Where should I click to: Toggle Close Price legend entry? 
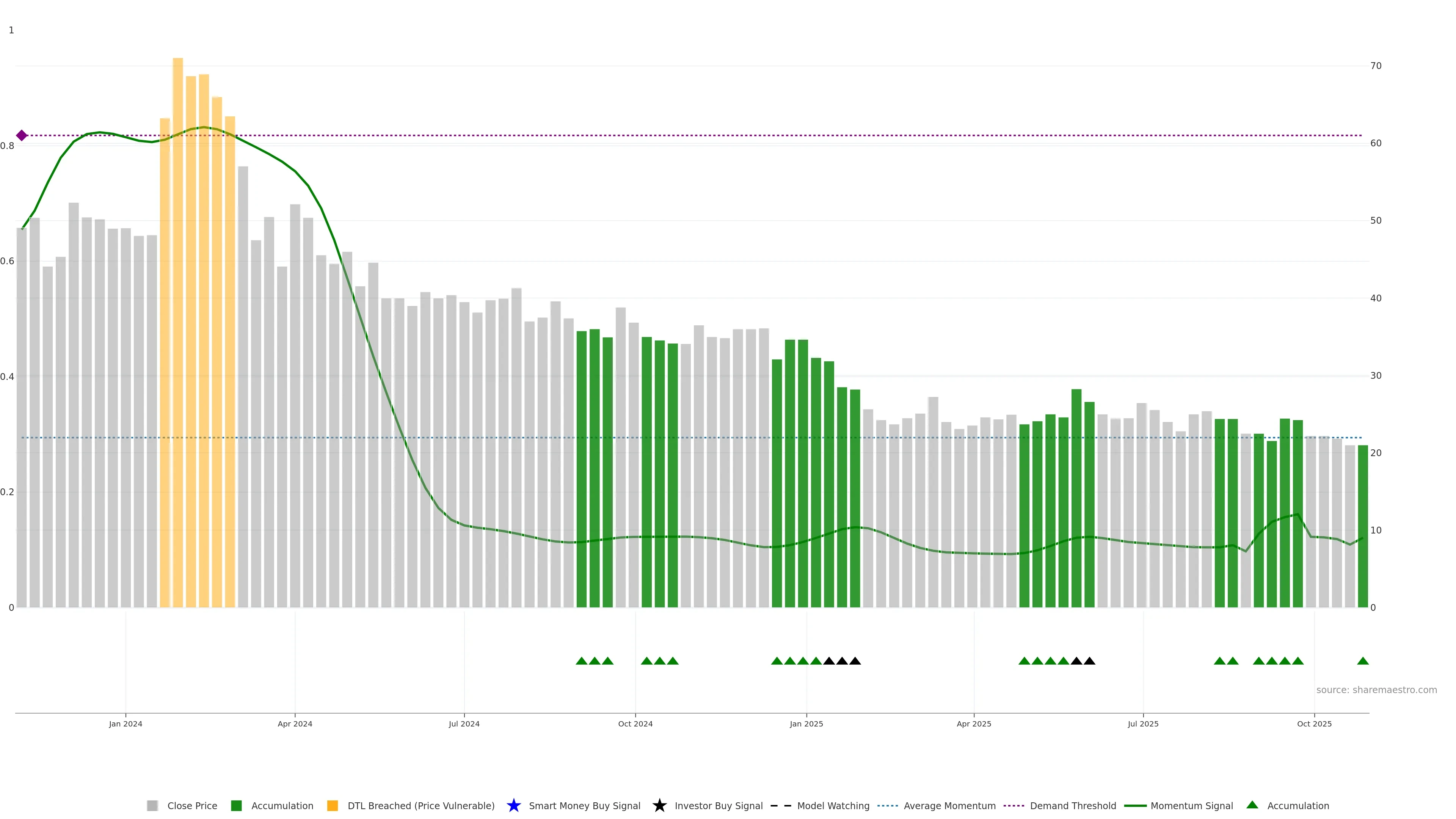pos(191,806)
